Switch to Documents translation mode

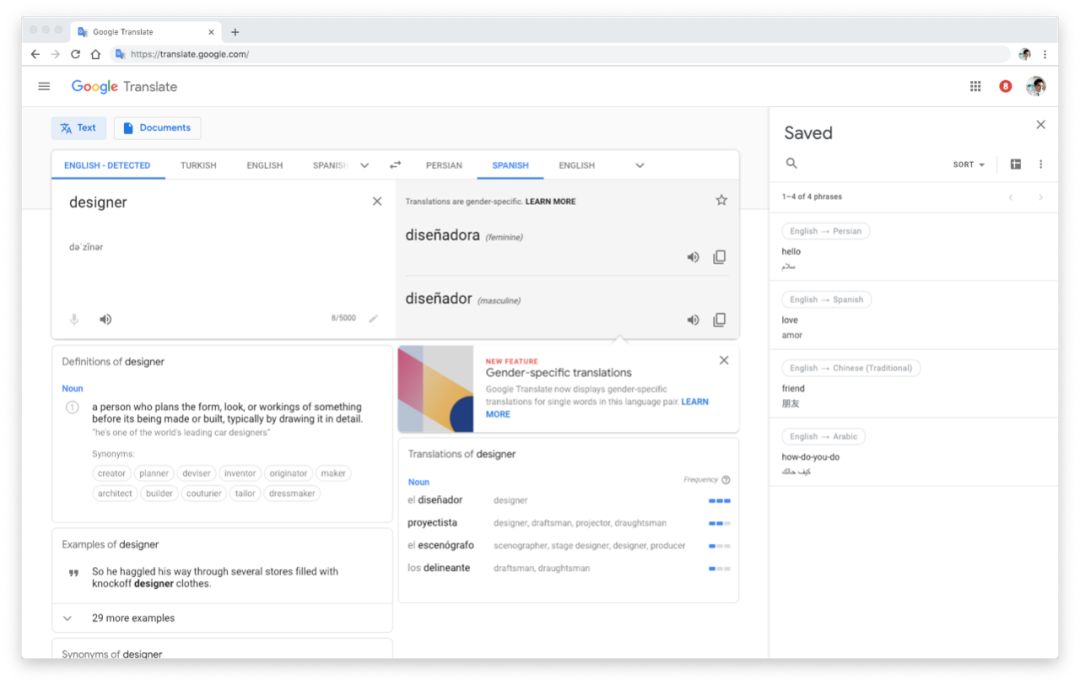[157, 128]
